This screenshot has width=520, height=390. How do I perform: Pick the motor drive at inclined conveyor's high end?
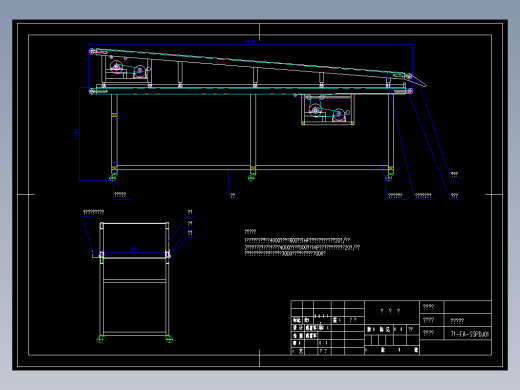coord(127,69)
